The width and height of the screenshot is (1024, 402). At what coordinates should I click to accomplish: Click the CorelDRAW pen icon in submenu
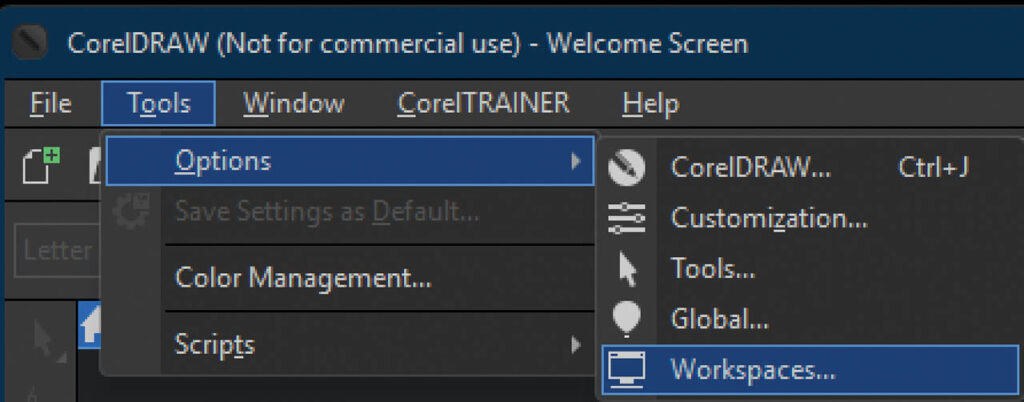626,168
